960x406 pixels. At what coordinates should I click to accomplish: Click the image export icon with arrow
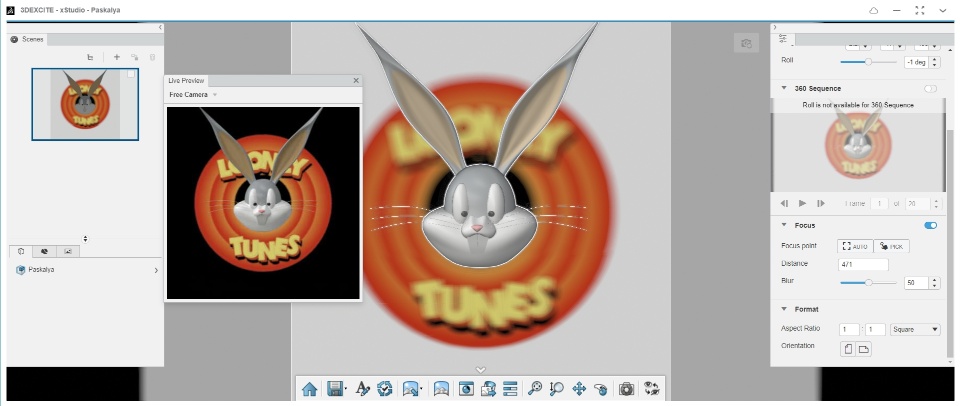coord(410,388)
